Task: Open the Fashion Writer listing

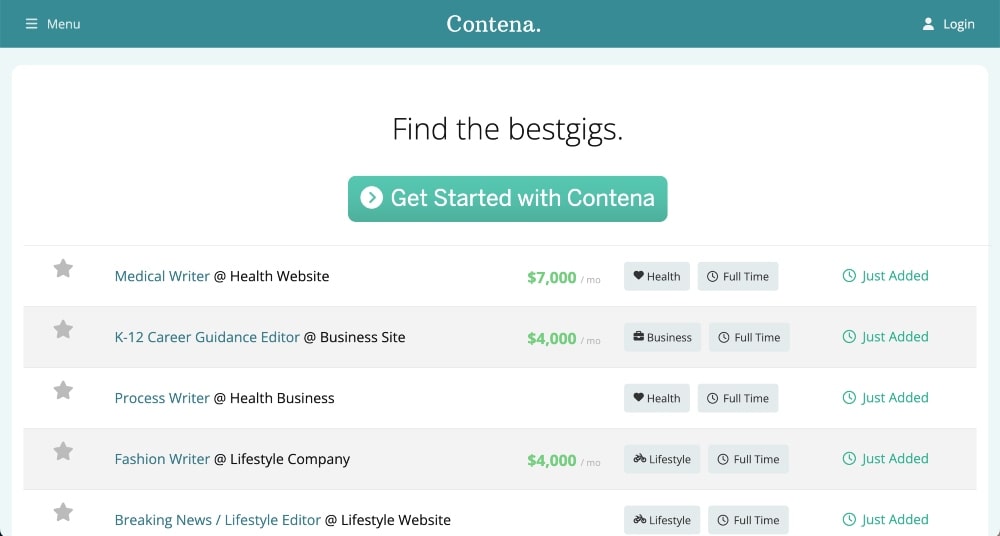Action: 162,459
